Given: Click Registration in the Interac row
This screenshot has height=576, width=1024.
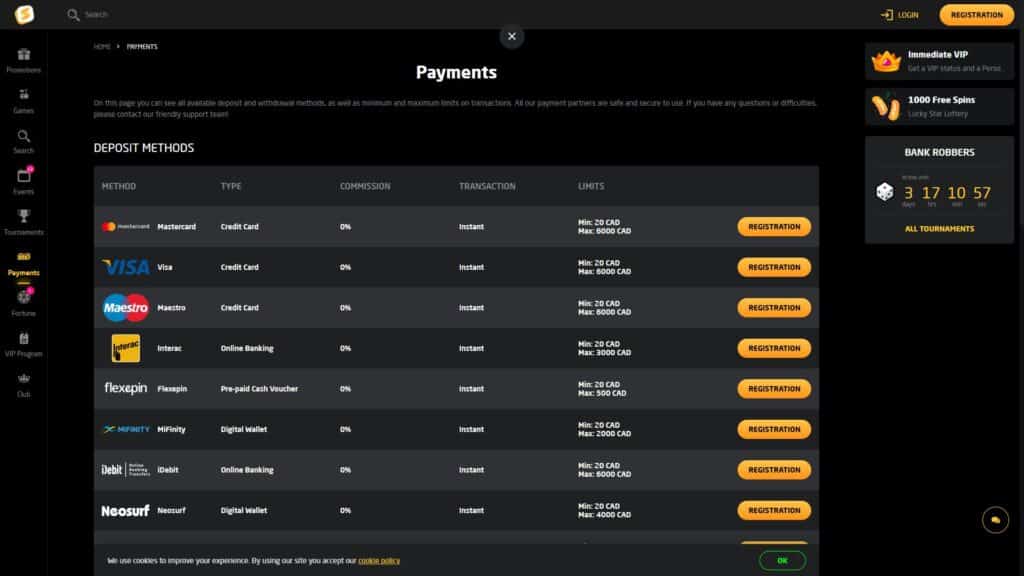Looking at the screenshot, I should [774, 348].
